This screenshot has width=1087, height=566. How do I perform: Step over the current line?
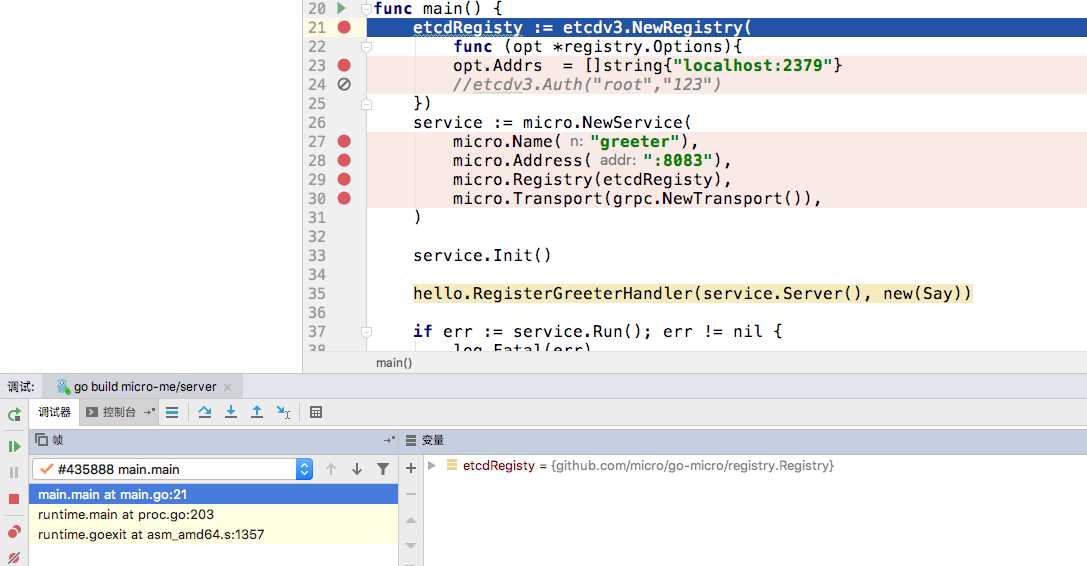[x=205, y=412]
